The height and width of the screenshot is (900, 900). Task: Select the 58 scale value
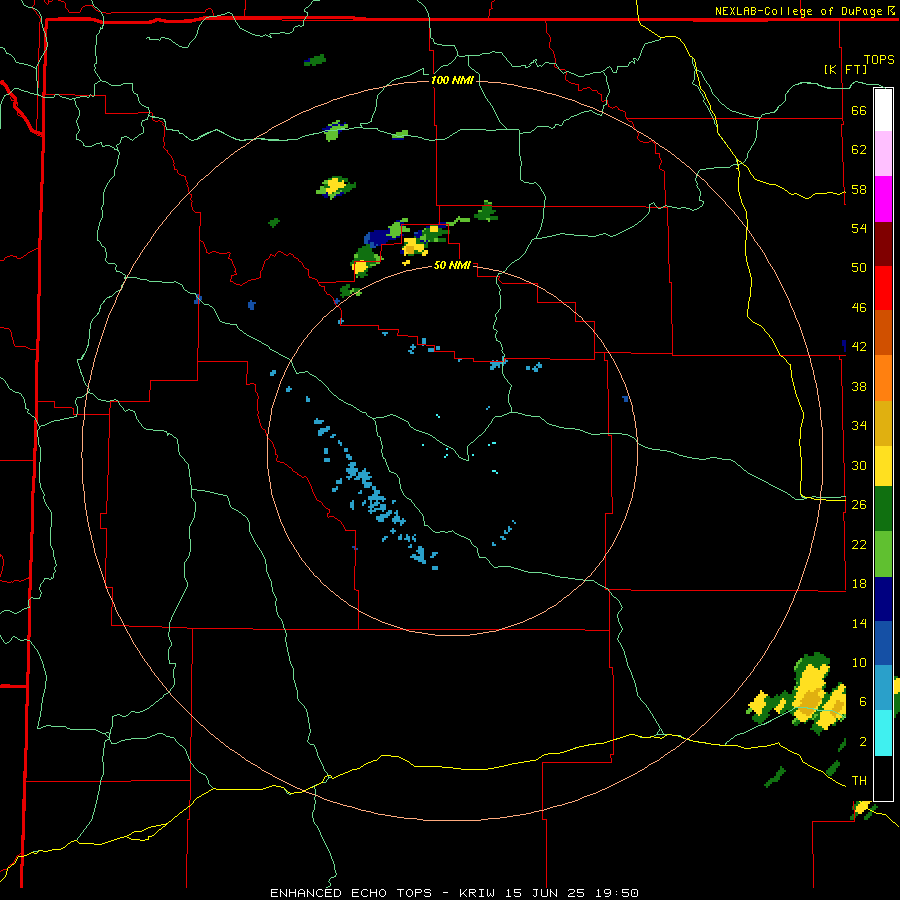pyautogui.click(x=859, y=189)
